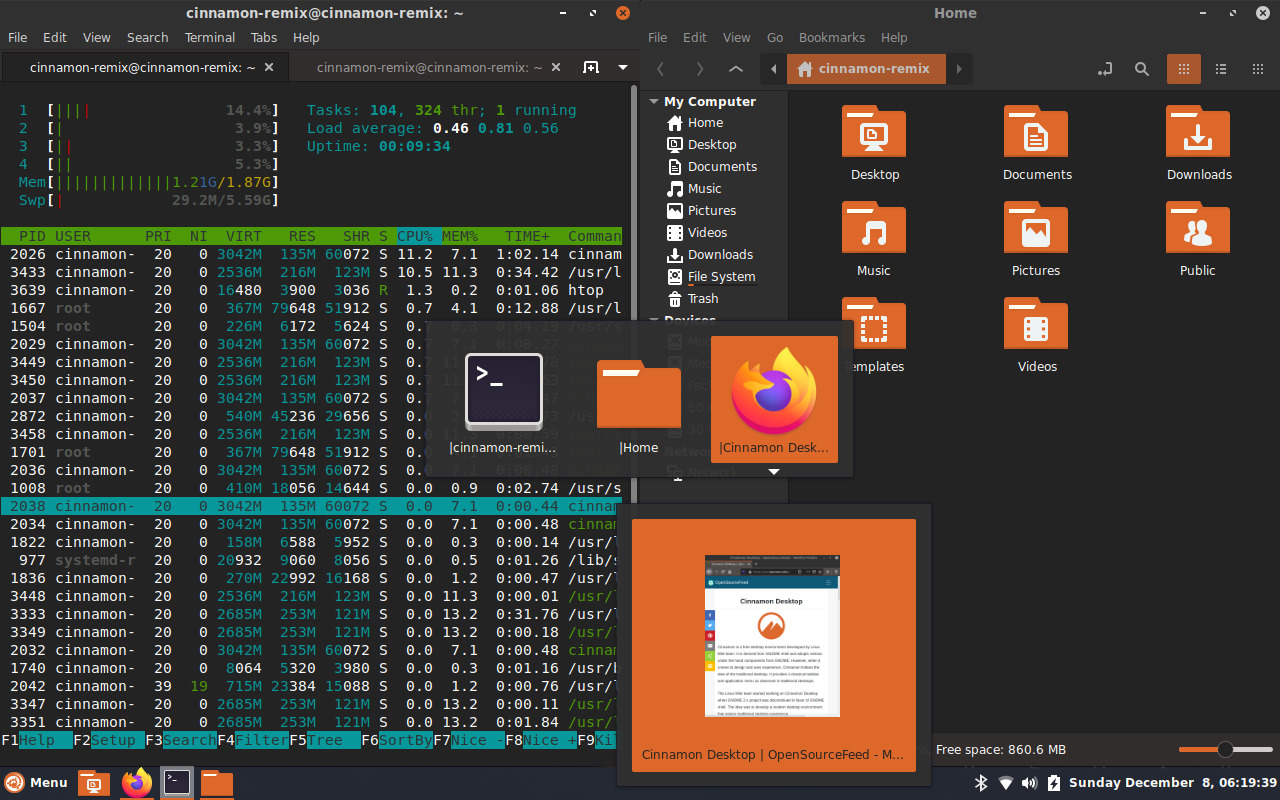Open search in the file manager toolbar

coord(1142,69)
